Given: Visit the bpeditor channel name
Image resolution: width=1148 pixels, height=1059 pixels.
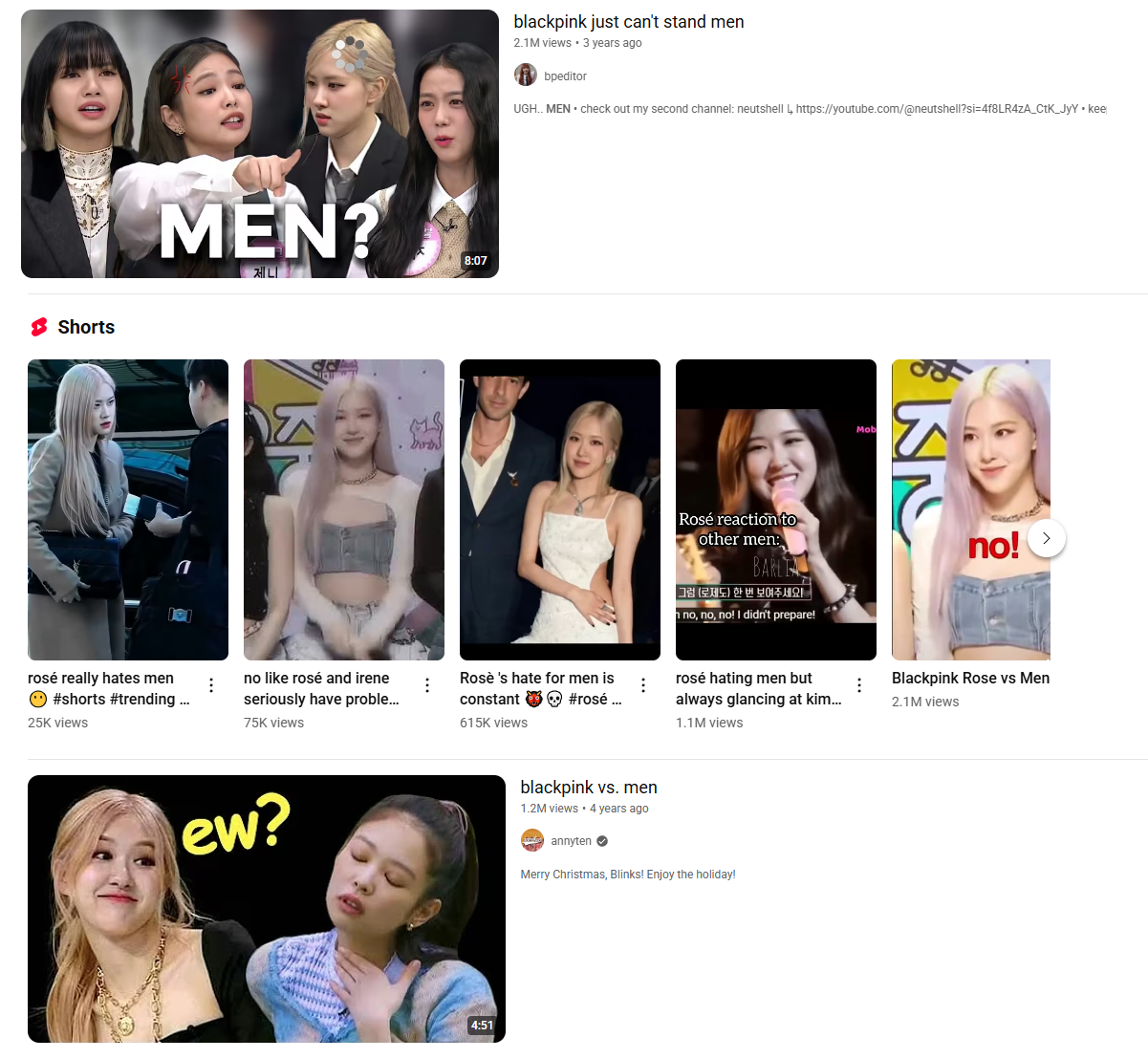Looking at the screenshot, I should pyautogui.click(x=565, y=76).
